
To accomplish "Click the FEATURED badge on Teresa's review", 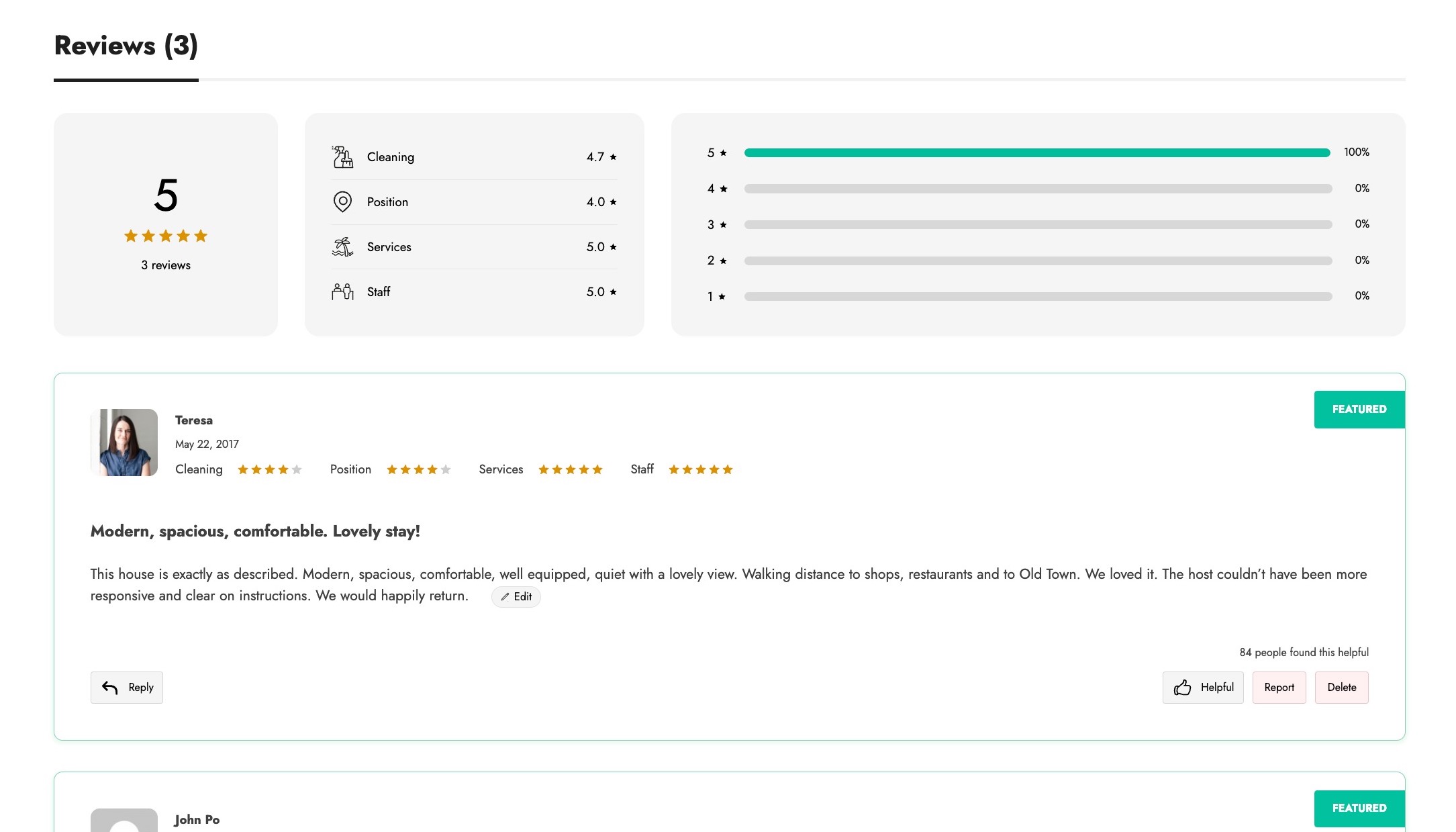I will coord(1359,409).
